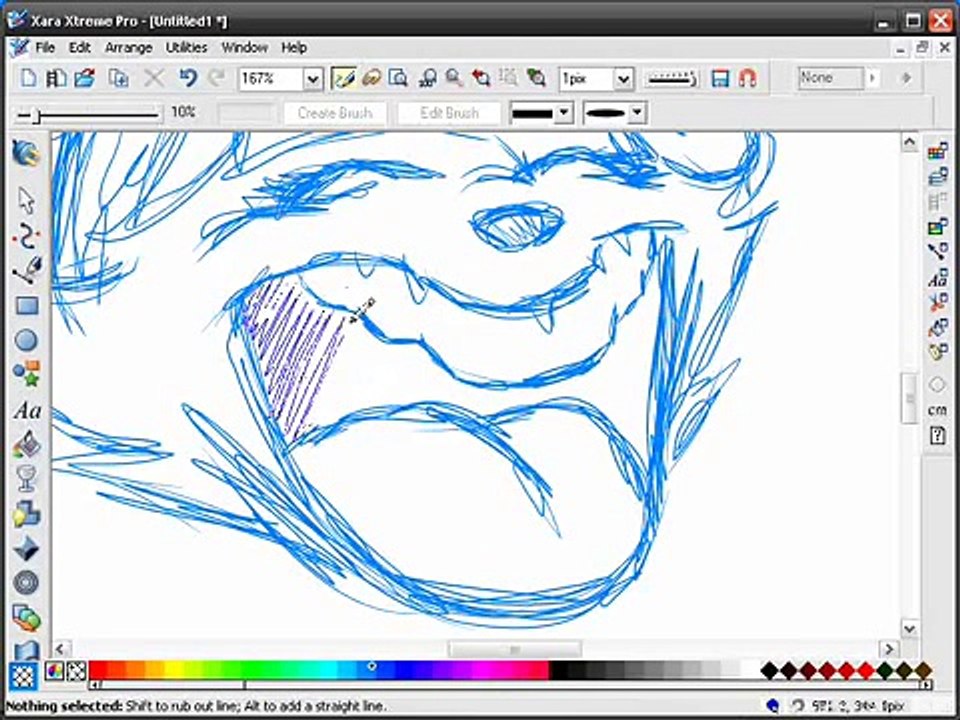Click the New document icon
This screenshot has width=960, height=720.
[x=28, y=78]
